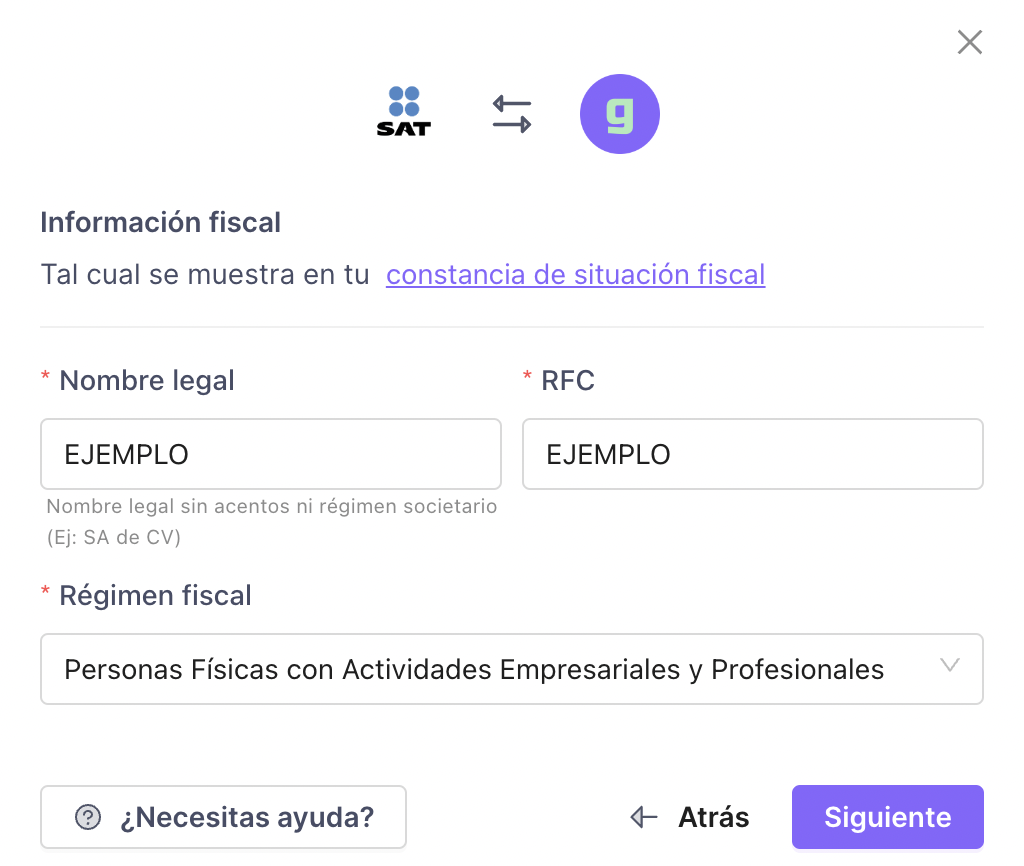The width and height of the screenshot is (1024, 866).
Task: Click the RFC field label
Action: (x=568, y=381)
